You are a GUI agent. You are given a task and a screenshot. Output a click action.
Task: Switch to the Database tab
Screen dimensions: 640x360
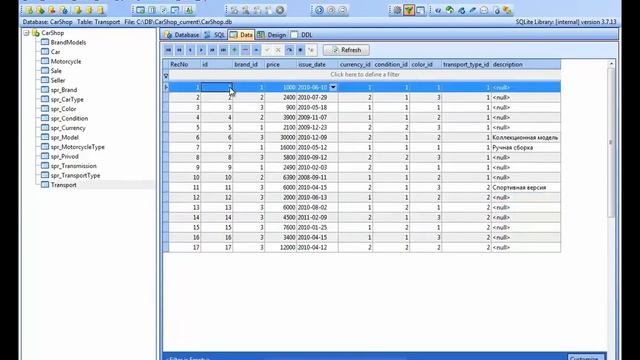182,35
